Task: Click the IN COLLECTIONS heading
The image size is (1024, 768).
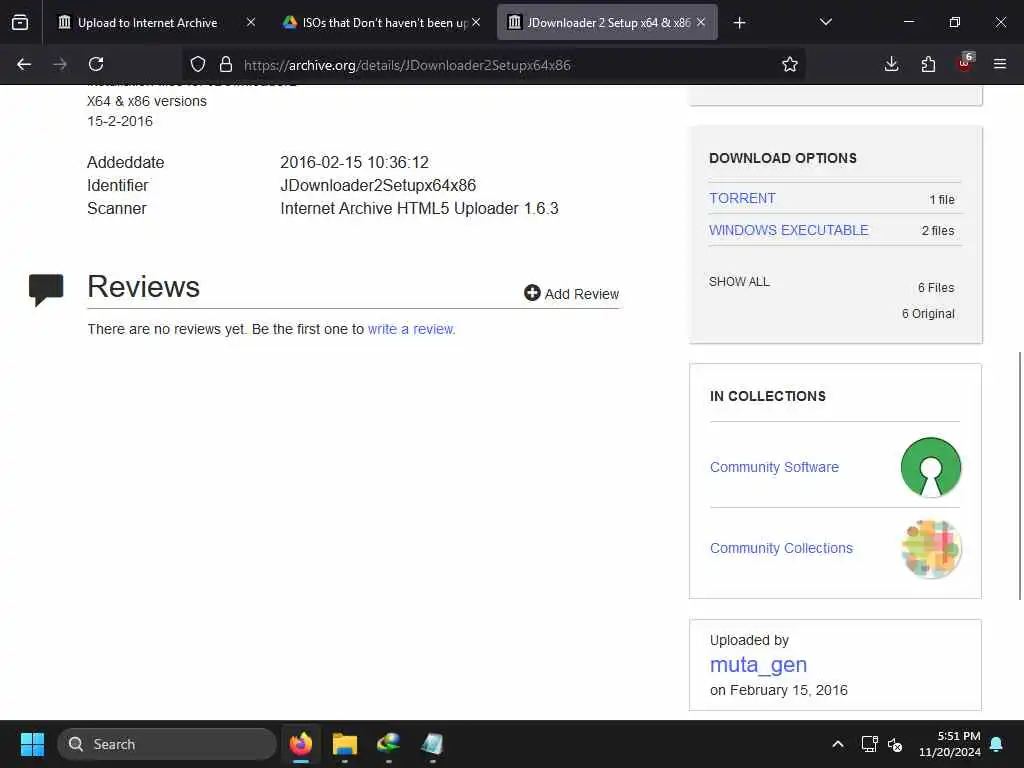Action: (768, 396)
